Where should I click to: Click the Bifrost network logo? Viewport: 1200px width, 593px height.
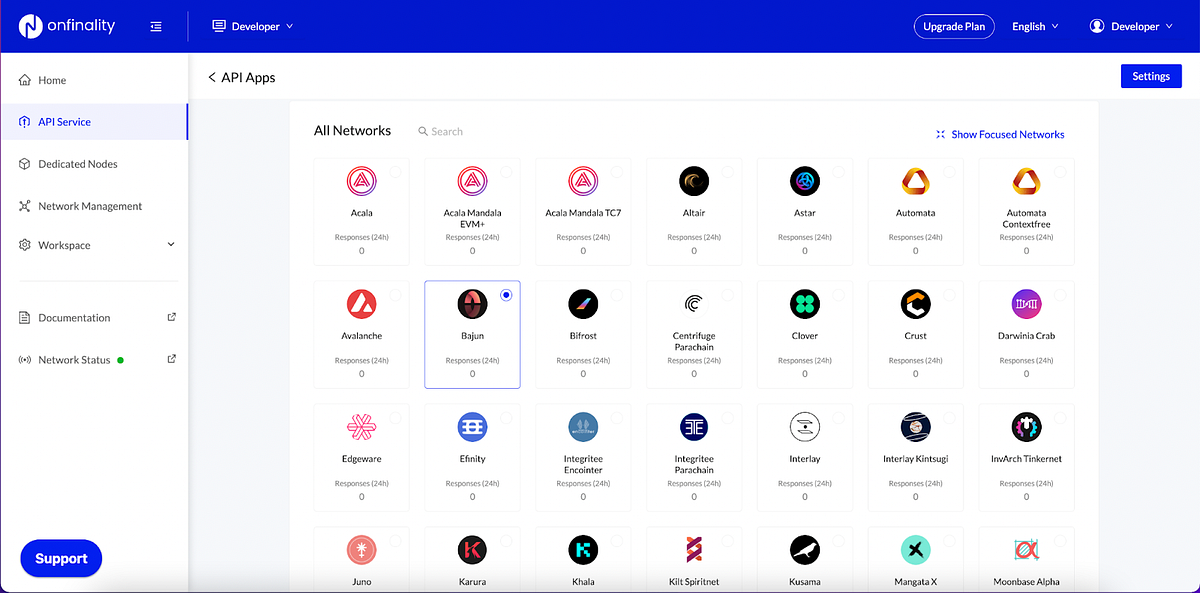tap(583, 304)
